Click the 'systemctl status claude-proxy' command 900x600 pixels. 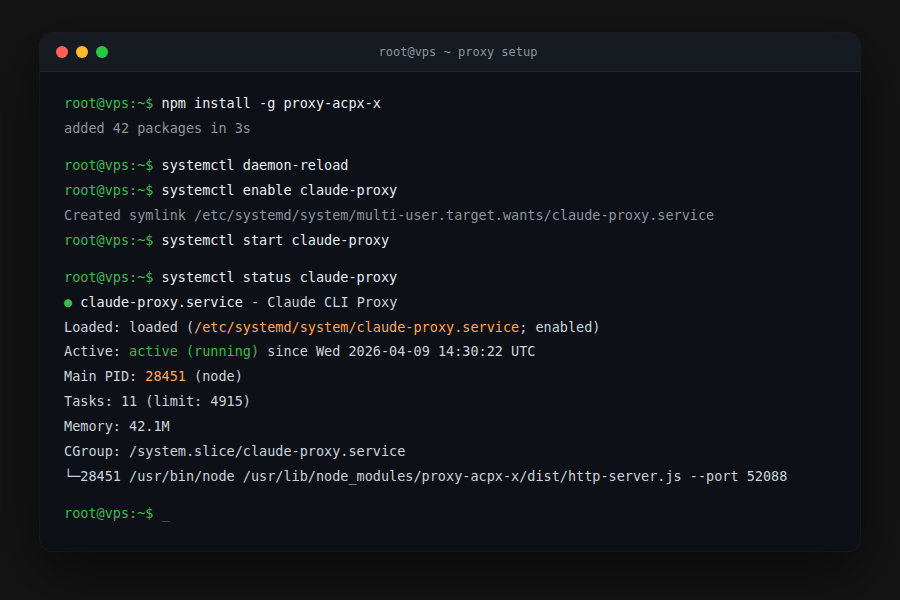click(279, 277)
